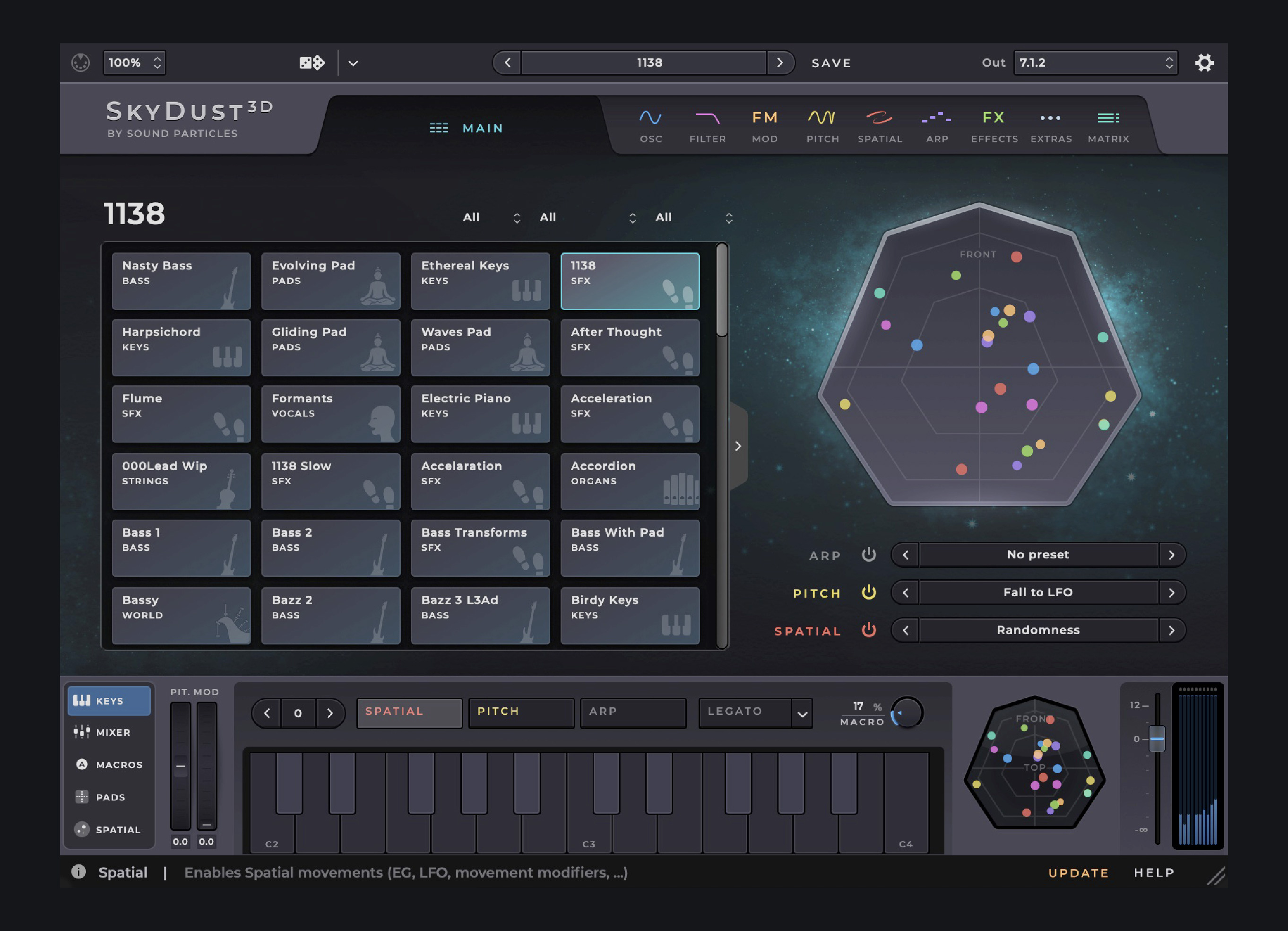Click the info icon in status bar

tap(78, 872)
